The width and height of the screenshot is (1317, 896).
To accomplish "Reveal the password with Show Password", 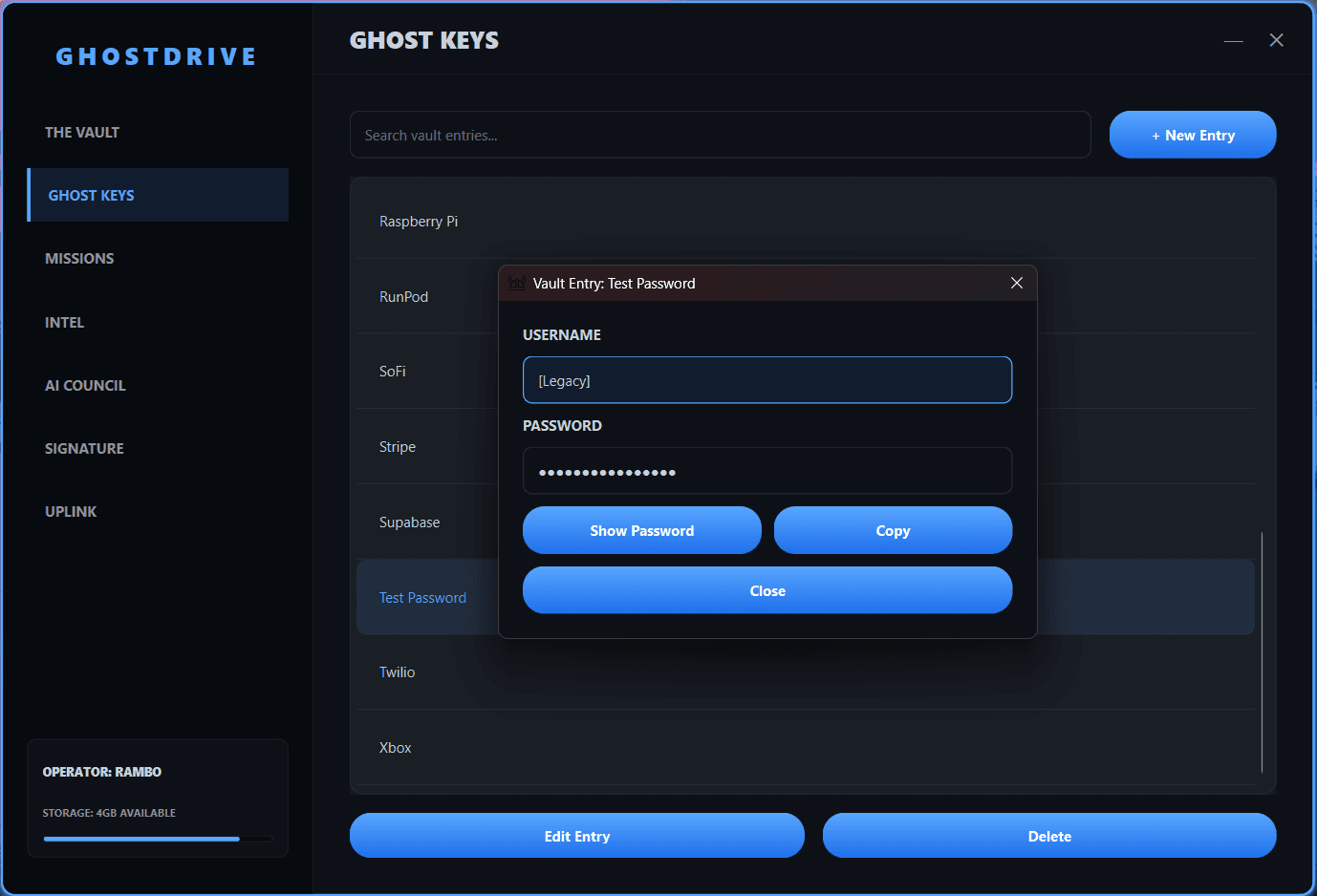I will click(641, 531).
